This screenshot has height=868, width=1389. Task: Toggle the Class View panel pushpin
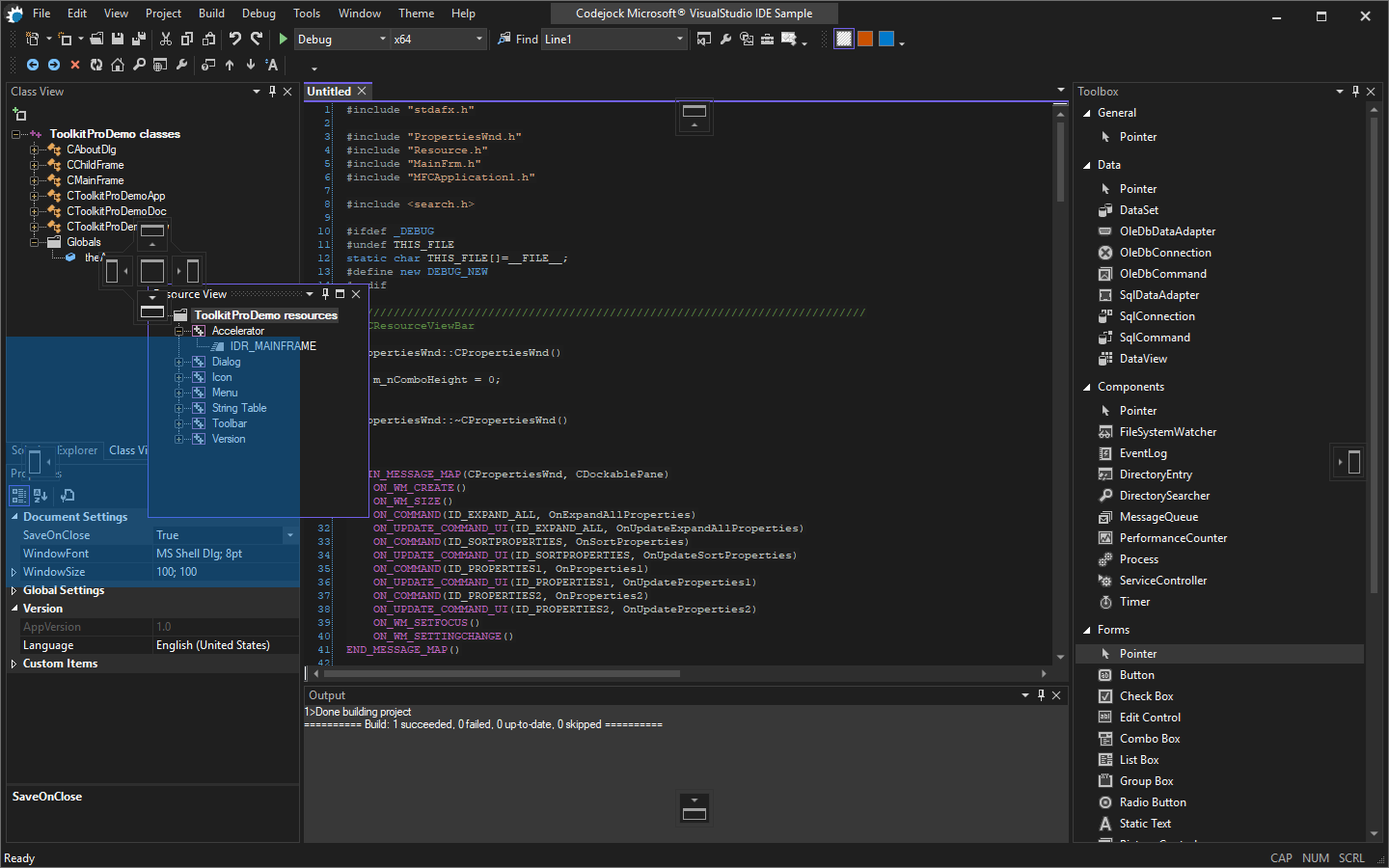(271, 91)
